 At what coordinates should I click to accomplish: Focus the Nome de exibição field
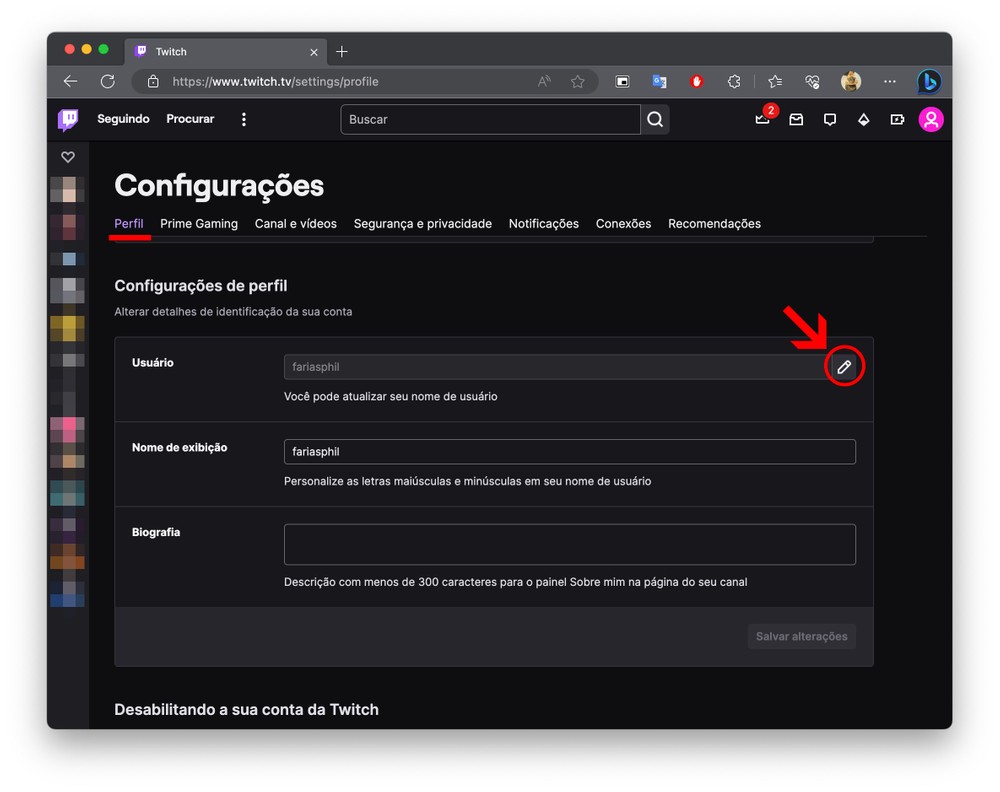(569, 452)
